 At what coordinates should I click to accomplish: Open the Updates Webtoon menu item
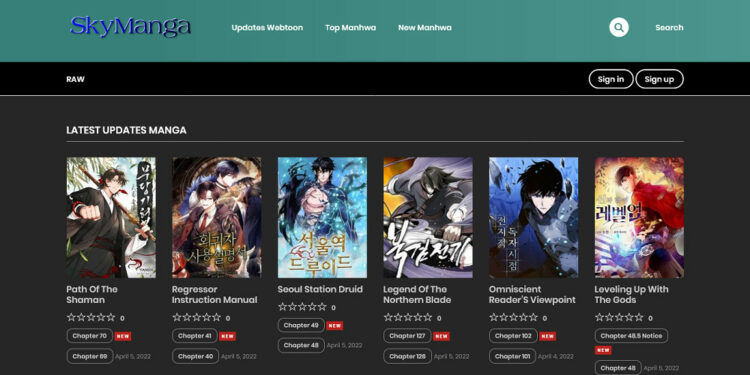coord(267,28)
